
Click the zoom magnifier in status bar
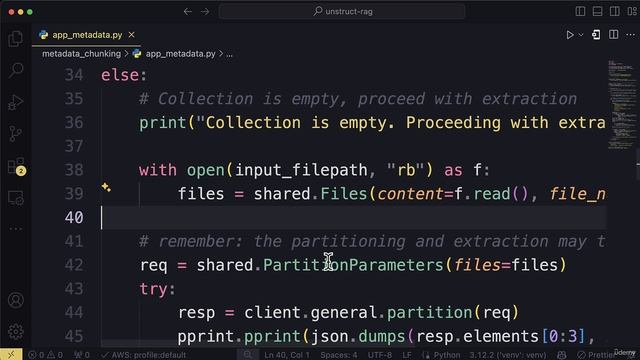[x=248, y=355]
